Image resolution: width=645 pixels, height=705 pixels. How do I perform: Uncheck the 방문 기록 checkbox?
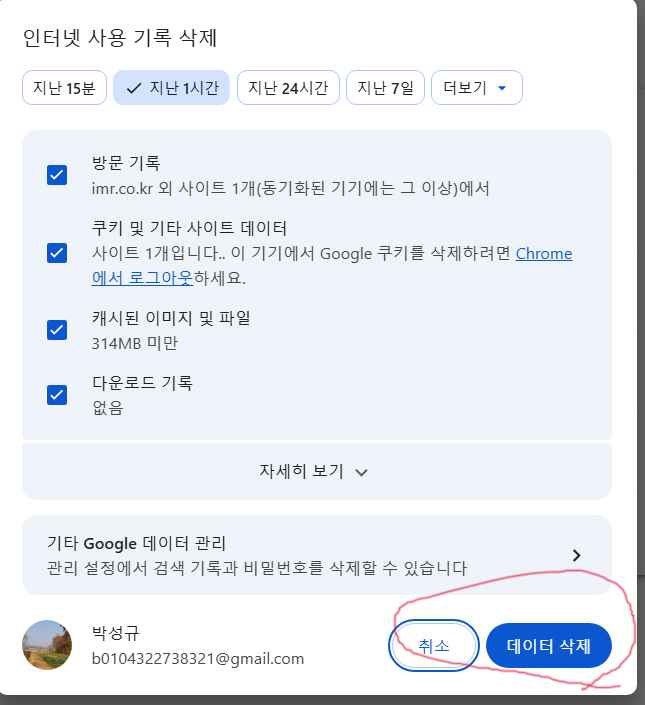point(57,175)
